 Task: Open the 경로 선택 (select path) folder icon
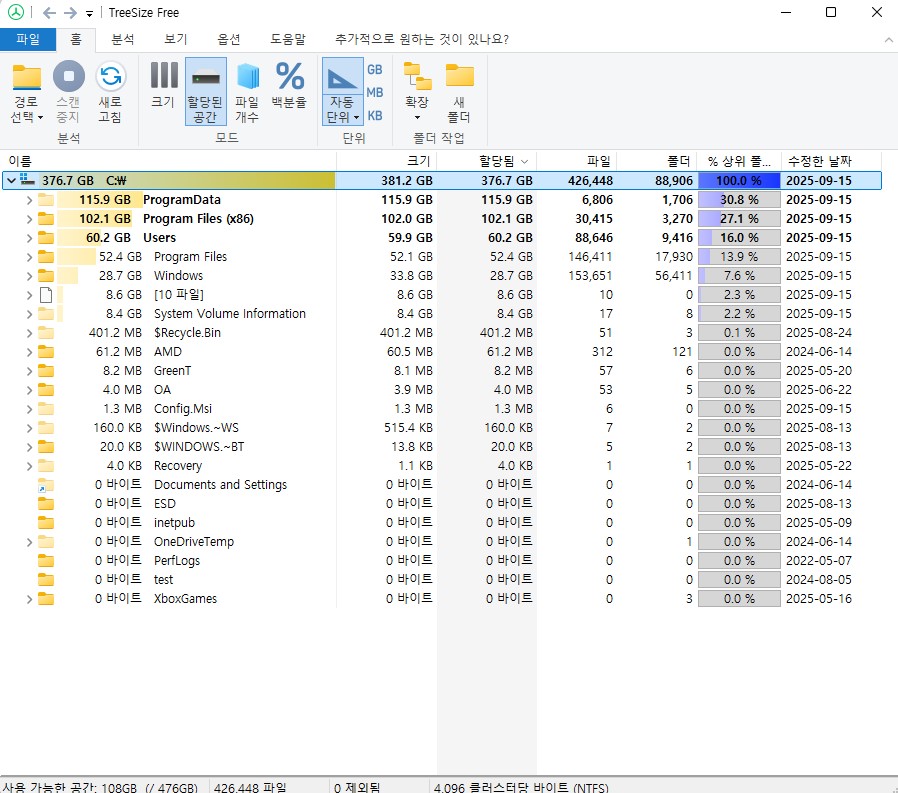(27, 77)
